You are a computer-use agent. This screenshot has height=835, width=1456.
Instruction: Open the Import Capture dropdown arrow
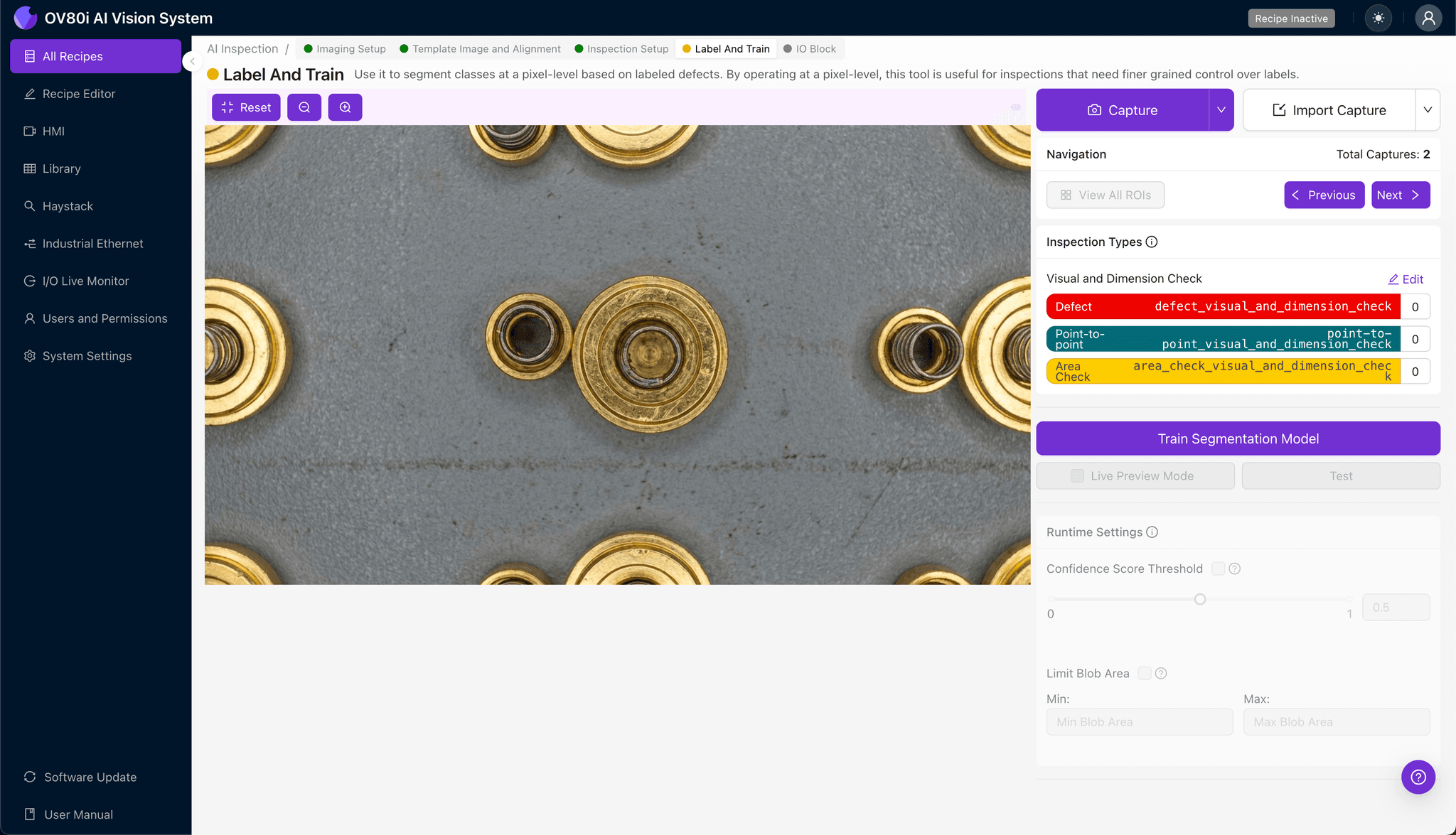click(x=1427, y=110)
